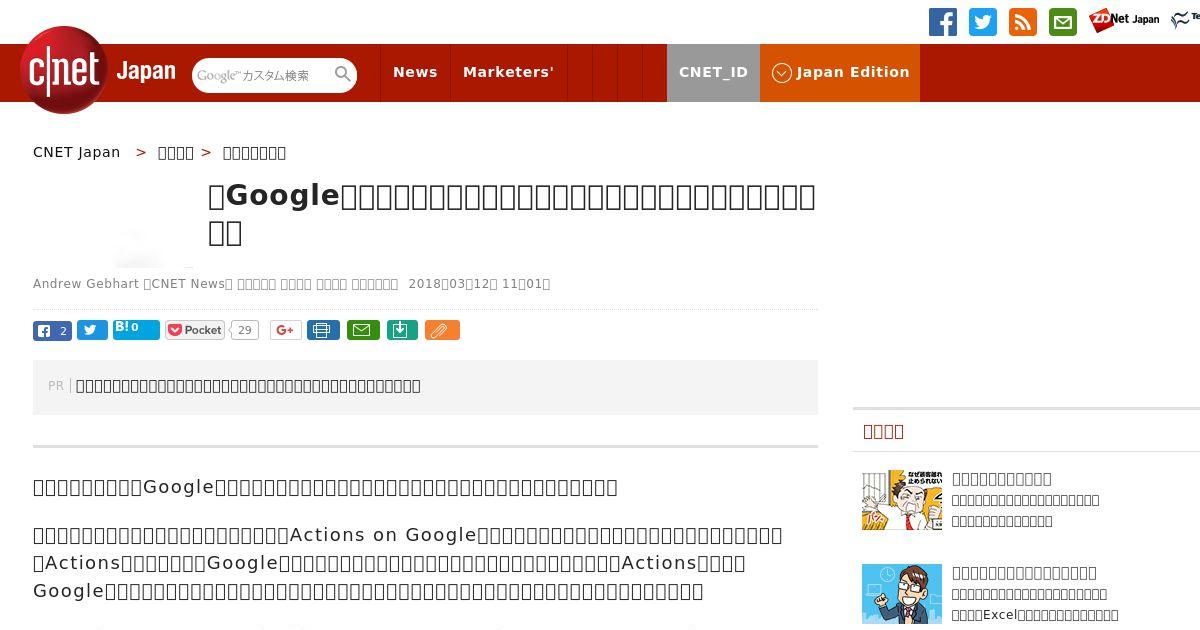Screen dimensions: 1200x630
Task: Email the article with green envelope share button
Action: 363,330
